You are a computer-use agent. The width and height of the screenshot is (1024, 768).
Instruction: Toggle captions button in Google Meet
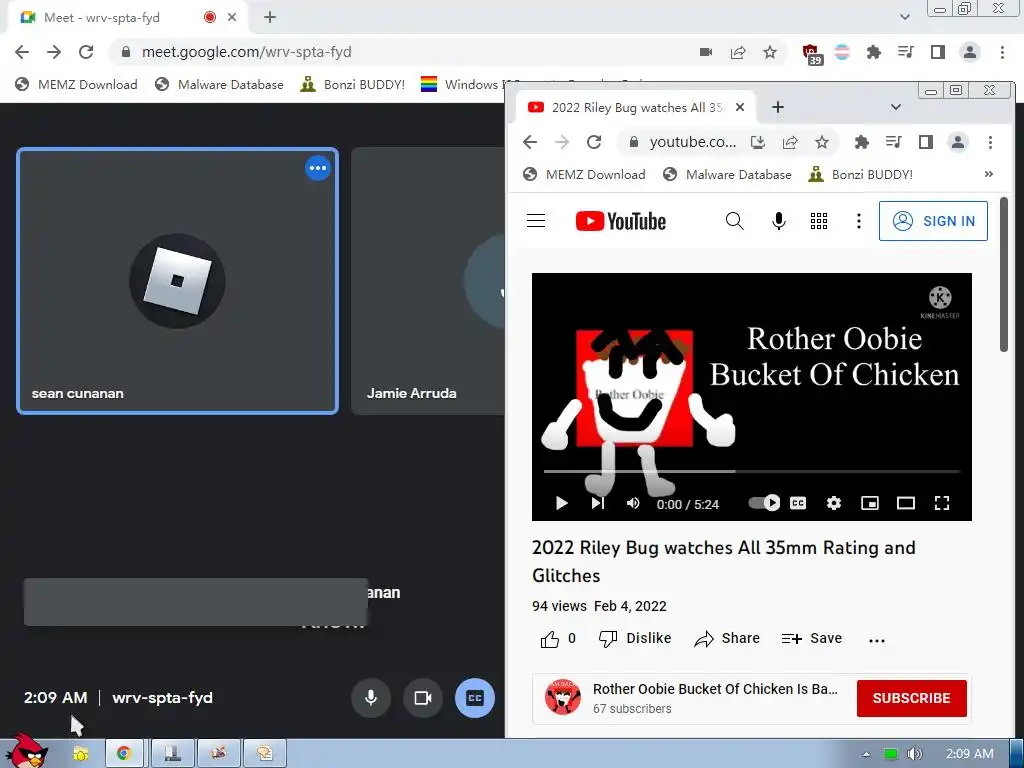pos(475,697)
